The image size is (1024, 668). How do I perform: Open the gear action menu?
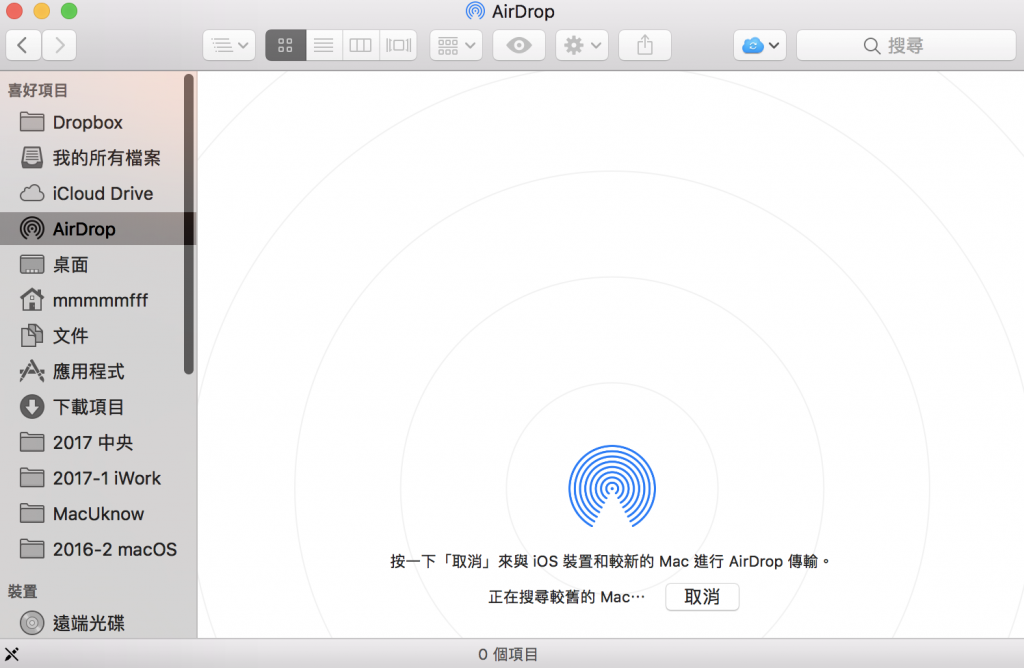pos(582,45)
